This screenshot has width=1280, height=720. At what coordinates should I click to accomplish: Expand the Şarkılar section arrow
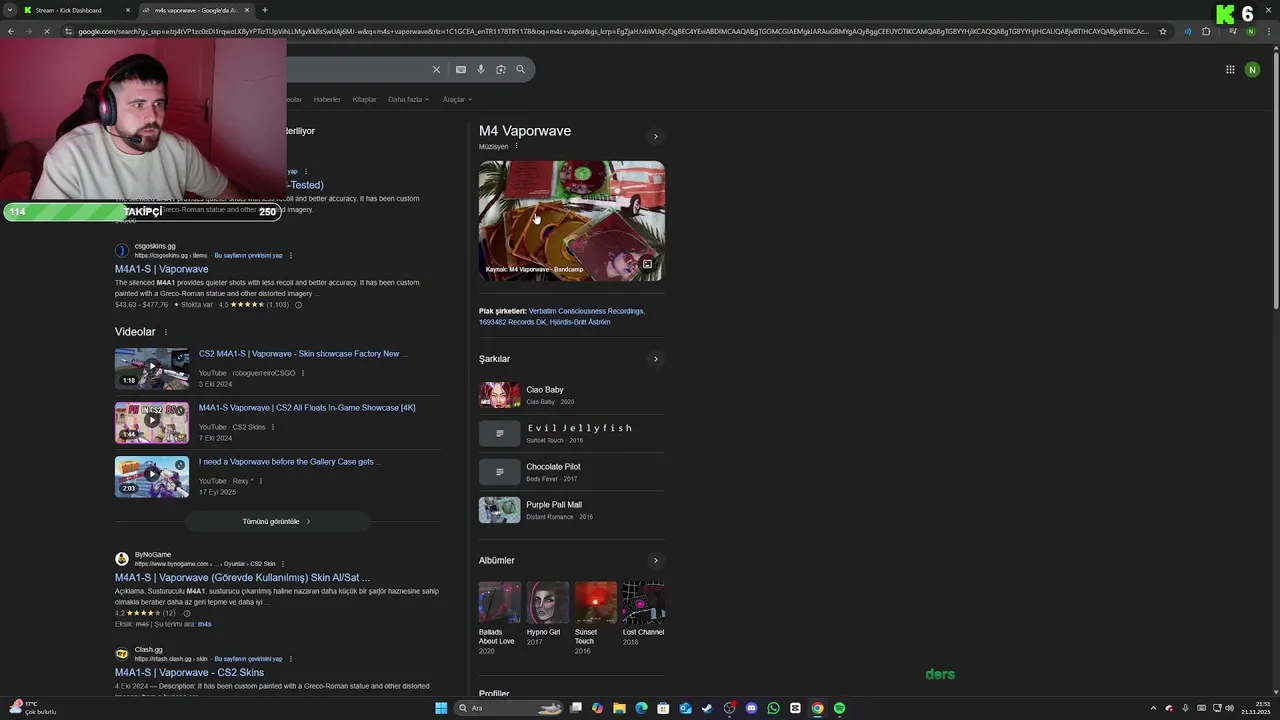[x=656, y=359]
